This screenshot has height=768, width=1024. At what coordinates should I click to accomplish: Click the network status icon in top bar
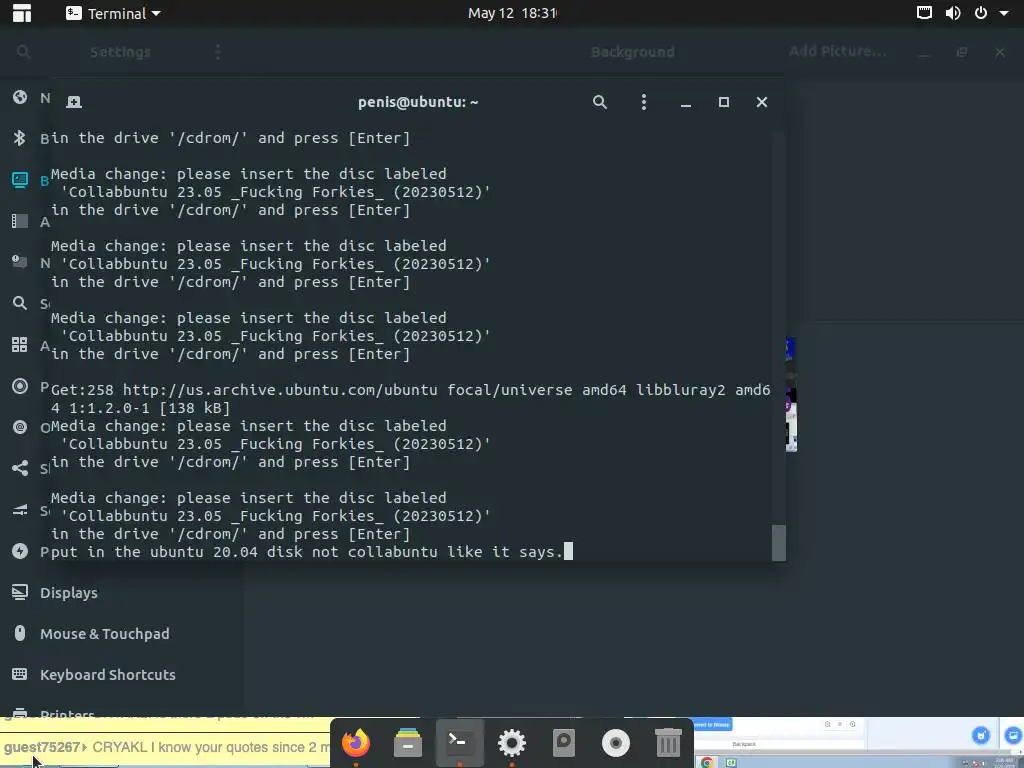[924, 13]
